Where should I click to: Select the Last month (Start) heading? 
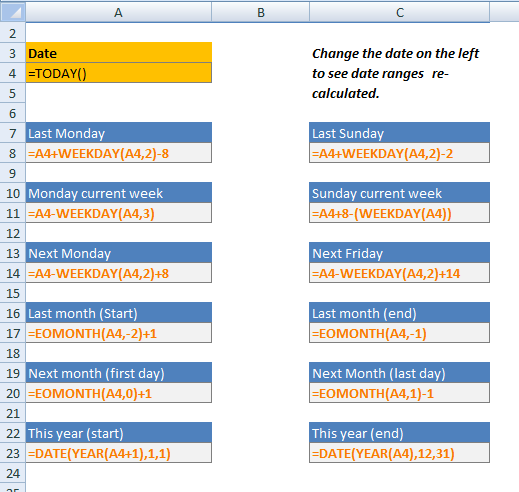tap(119, 313)
